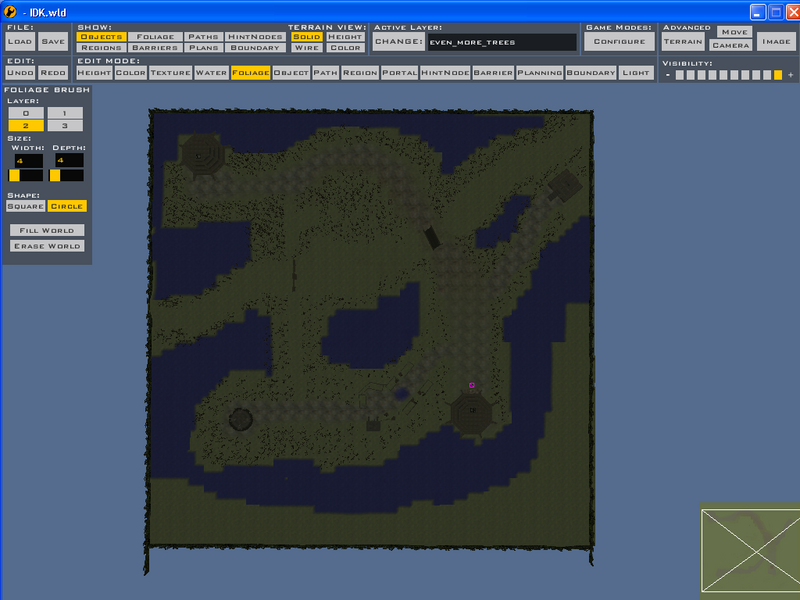Select Height terrain view

(345, 37)
